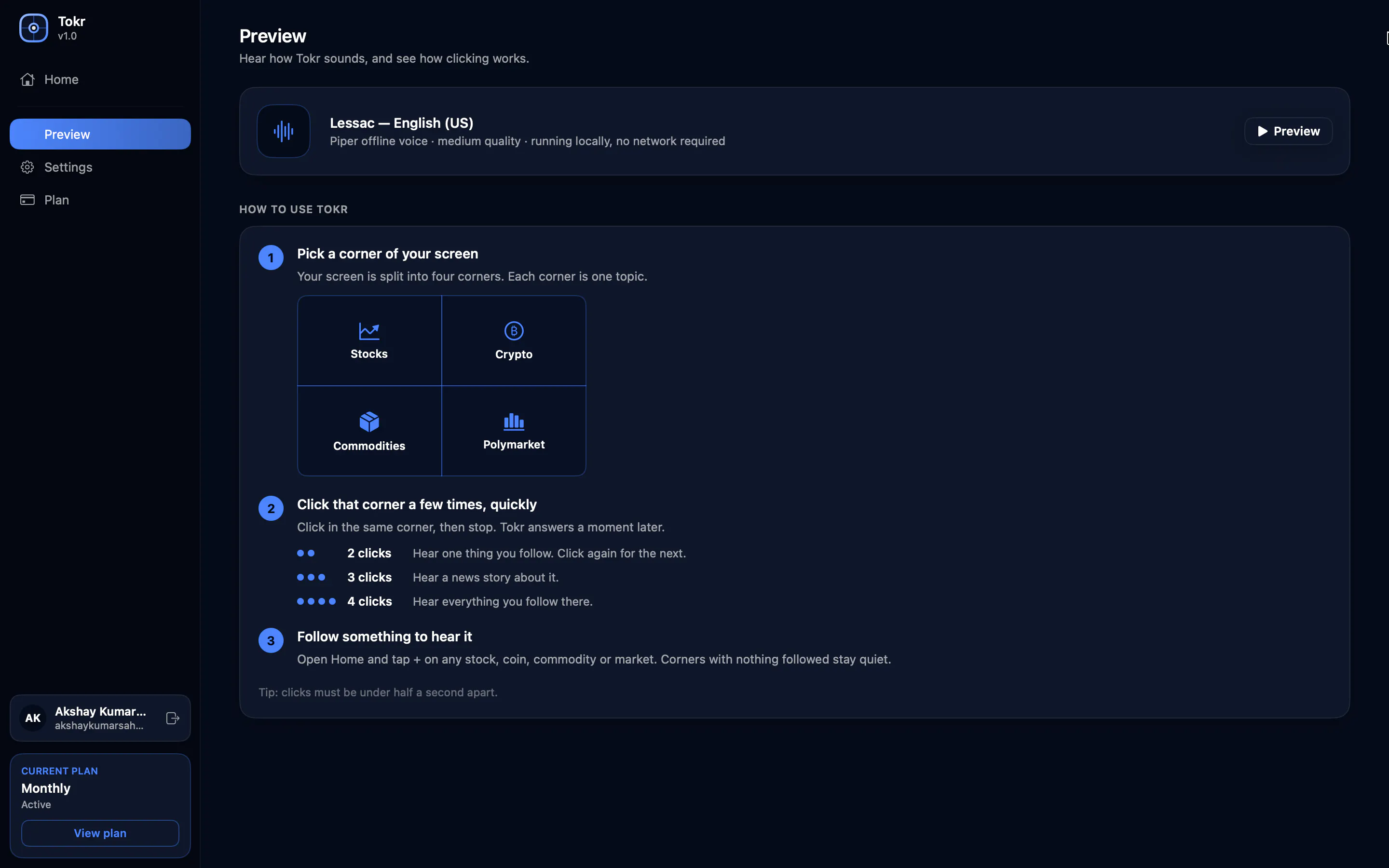Click the Tokr logo icon
Image resolution: width=1389 pixels, height=868 pixels.
click(33, 28)
